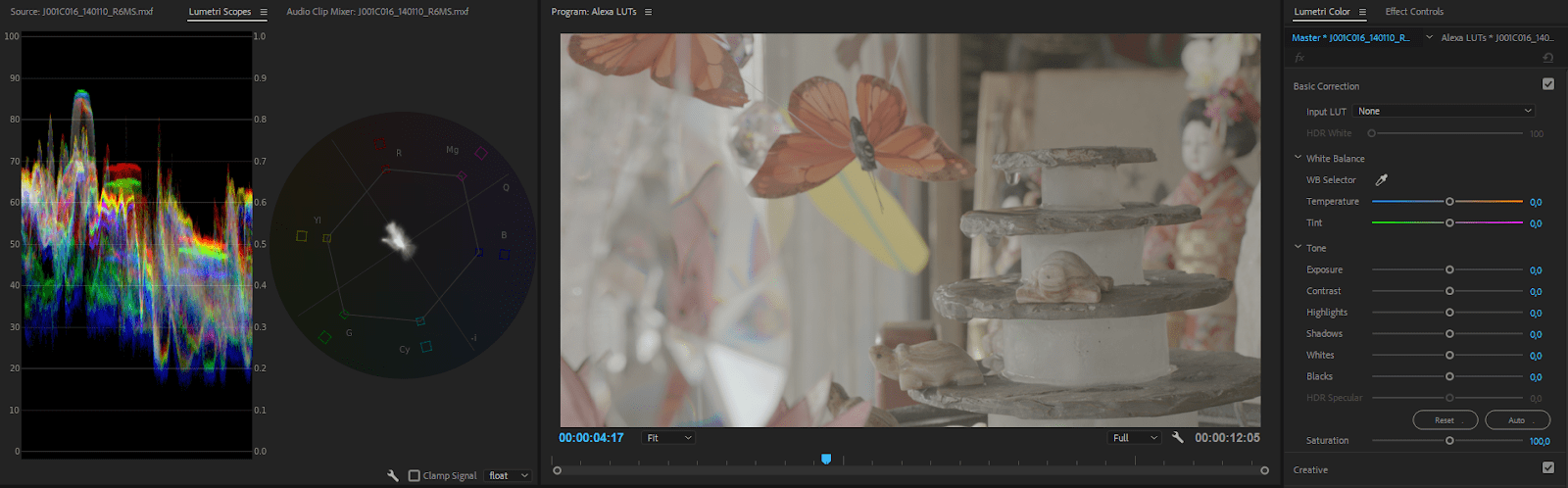1568x488 pixels.
Task: Open the Lumetri Scopes panel menu icon
Action: [x=264, y=12]
